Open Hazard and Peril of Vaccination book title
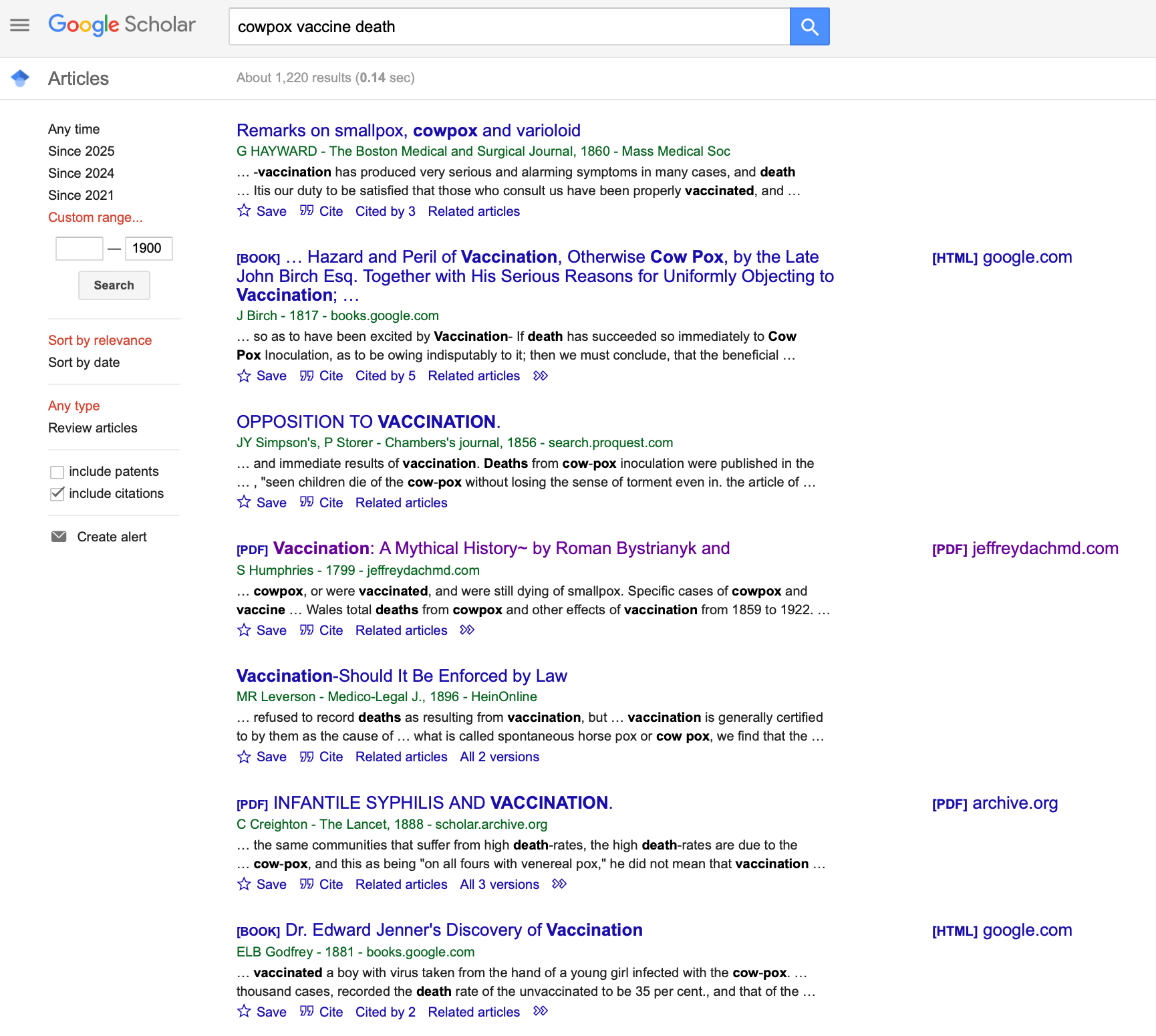This screenshot has width=1156, height=1036. point(535,276)
